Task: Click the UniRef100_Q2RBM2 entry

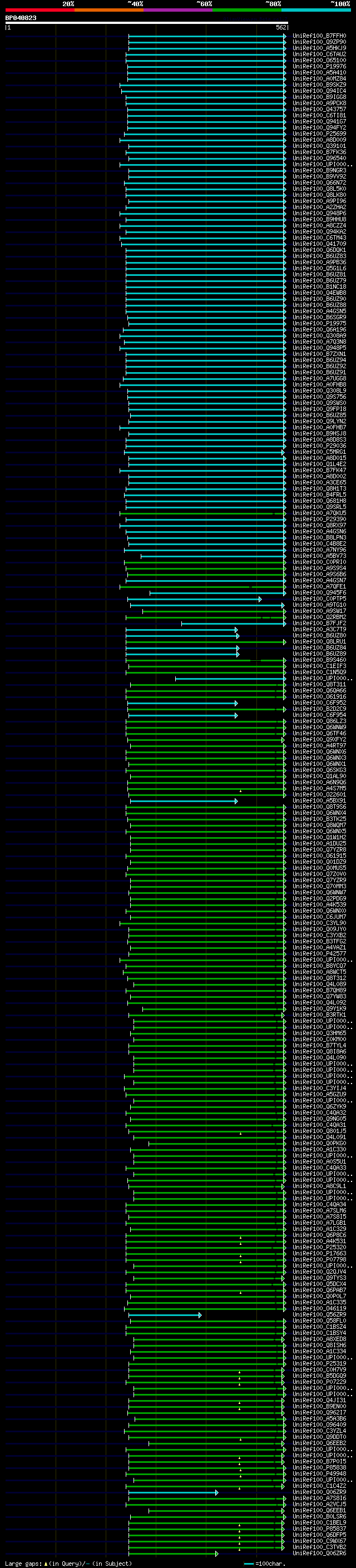Action: tap(319, 617)
